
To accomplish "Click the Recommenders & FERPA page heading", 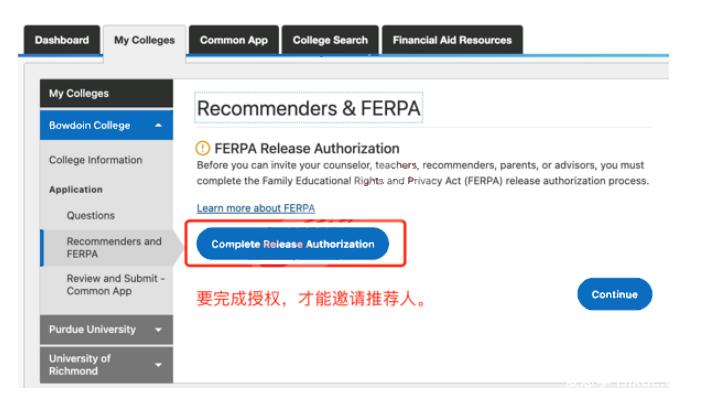I will point(309,108).
